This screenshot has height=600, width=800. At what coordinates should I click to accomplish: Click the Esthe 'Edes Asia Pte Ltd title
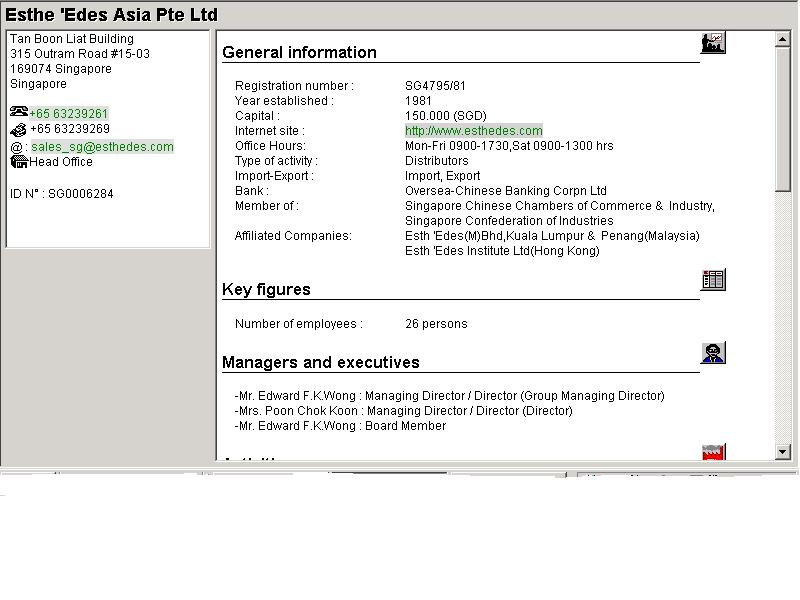tap(111, 15)
